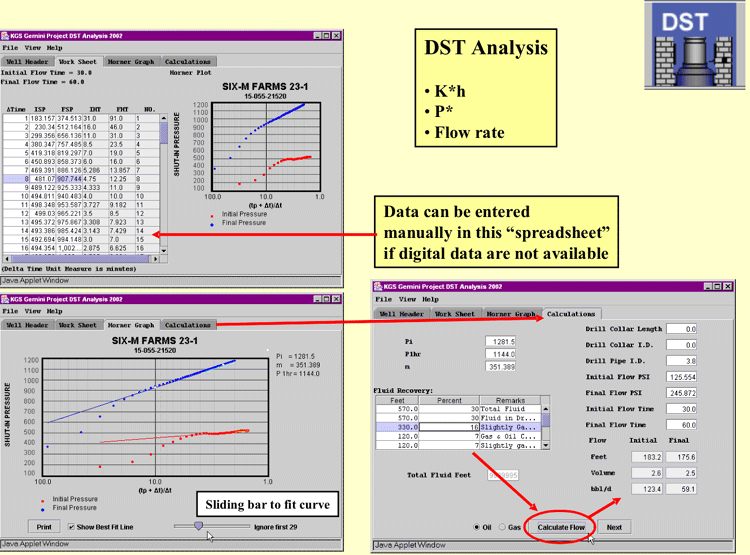The width and height of the screenshot is (750, 555).
Task: Click the Print button
Action: (44, 527)
